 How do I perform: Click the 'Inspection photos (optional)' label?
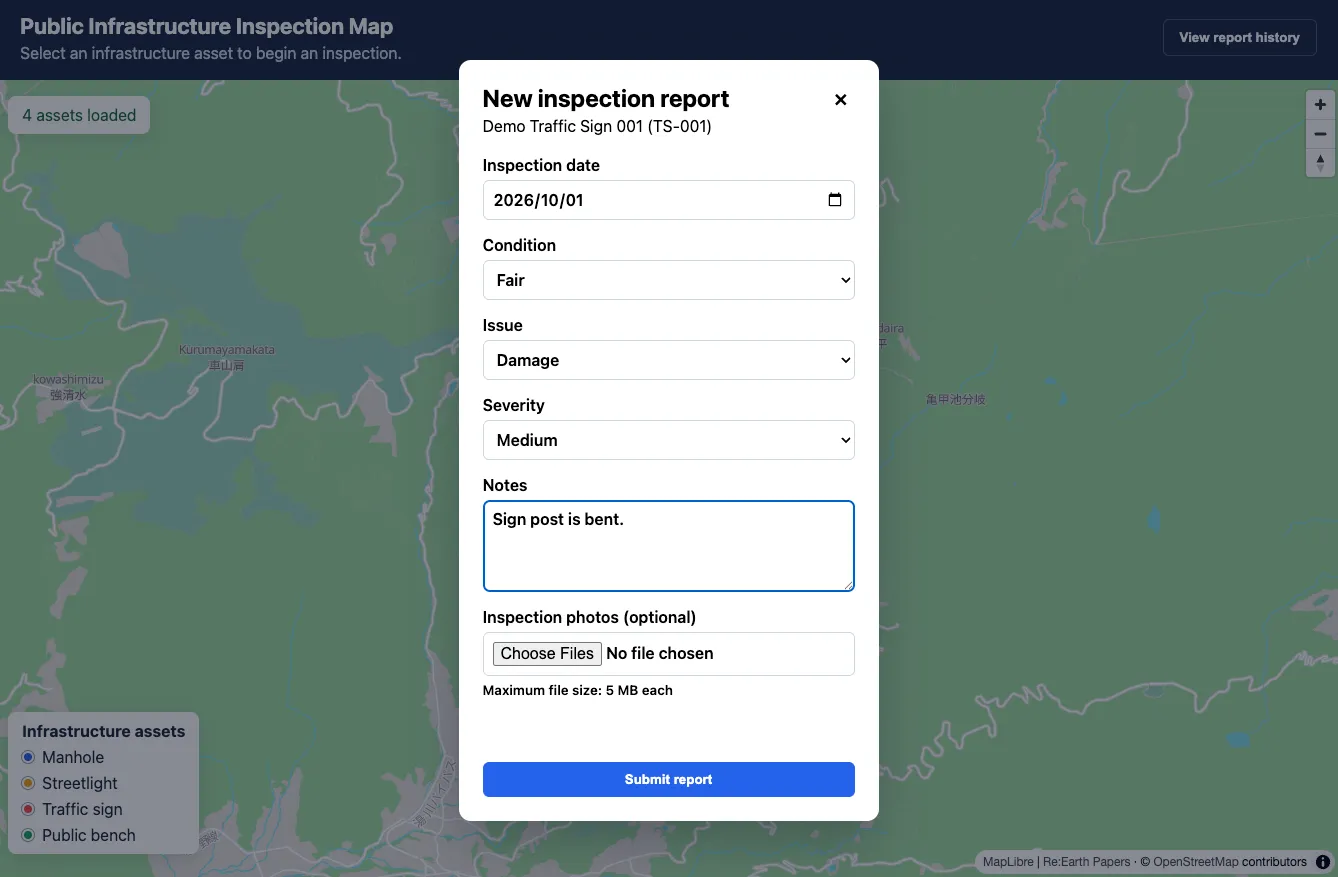point(589,617)
